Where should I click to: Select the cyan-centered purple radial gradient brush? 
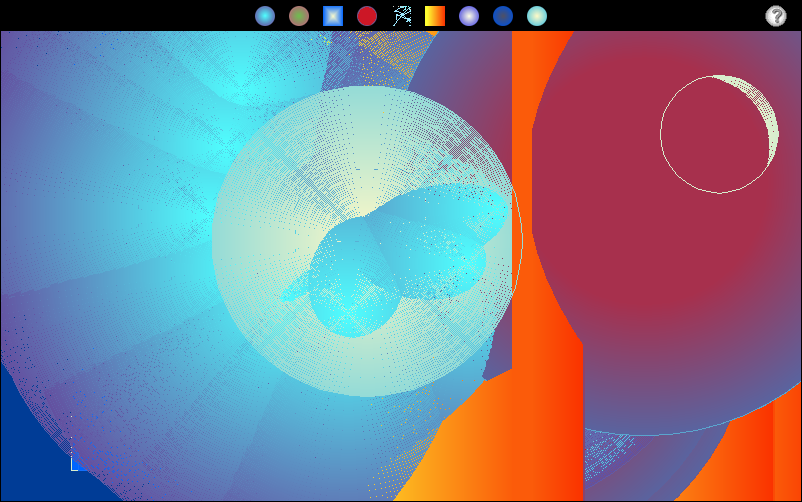coord(265,16)
